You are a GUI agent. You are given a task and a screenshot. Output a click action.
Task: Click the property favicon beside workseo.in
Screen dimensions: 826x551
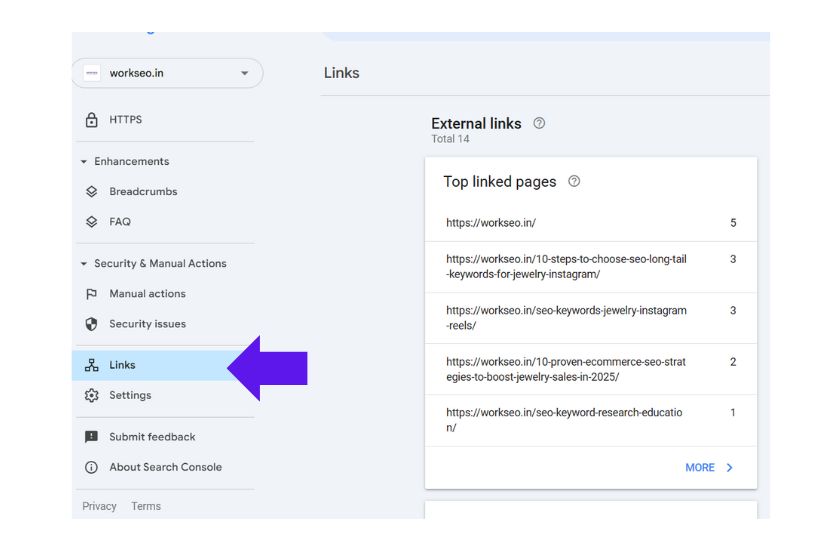(92, 73)
